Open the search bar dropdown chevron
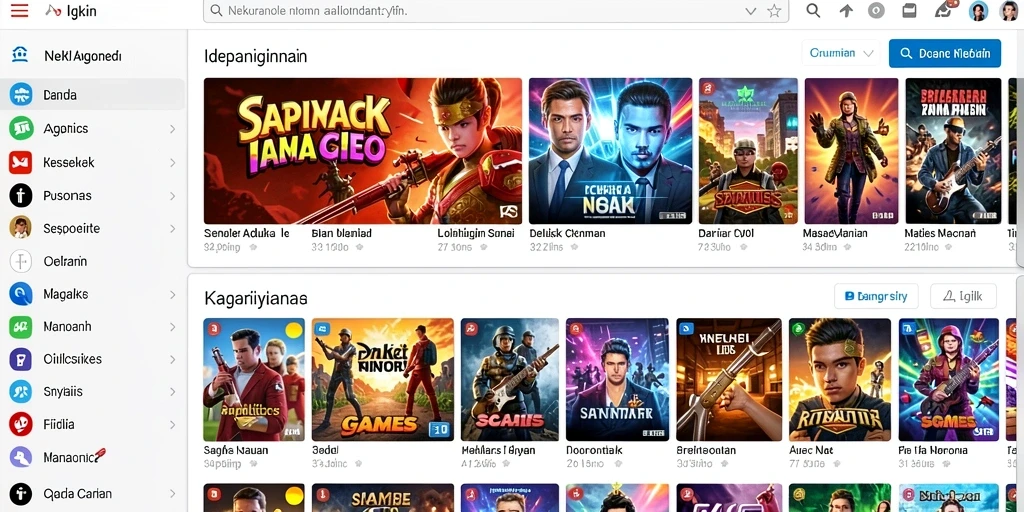The width and height of the screenshot is (1024, 512). click(751, 11)
